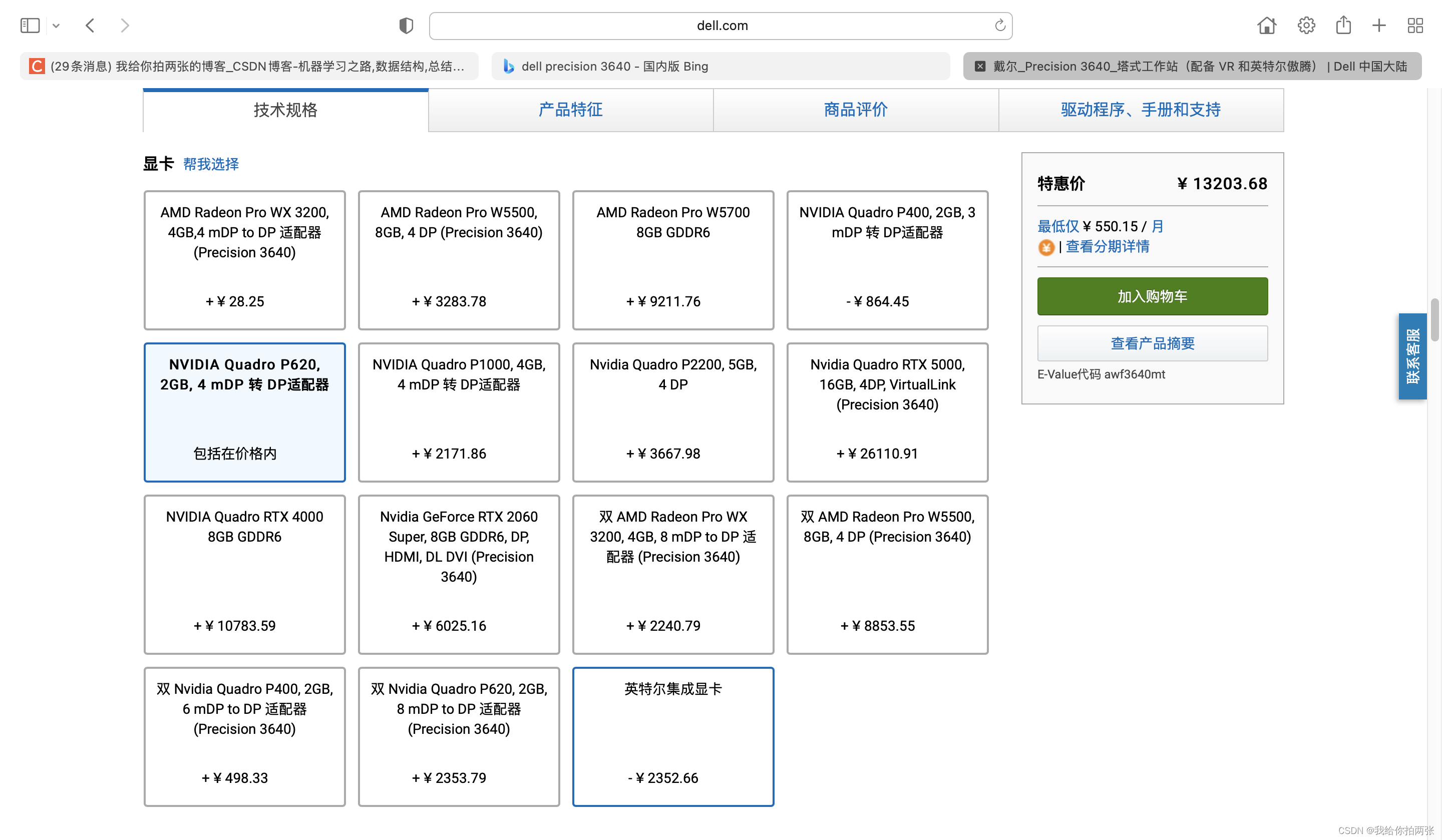
Task: Switch to the 产品特征 tab
Action: (x=570, y=110)
